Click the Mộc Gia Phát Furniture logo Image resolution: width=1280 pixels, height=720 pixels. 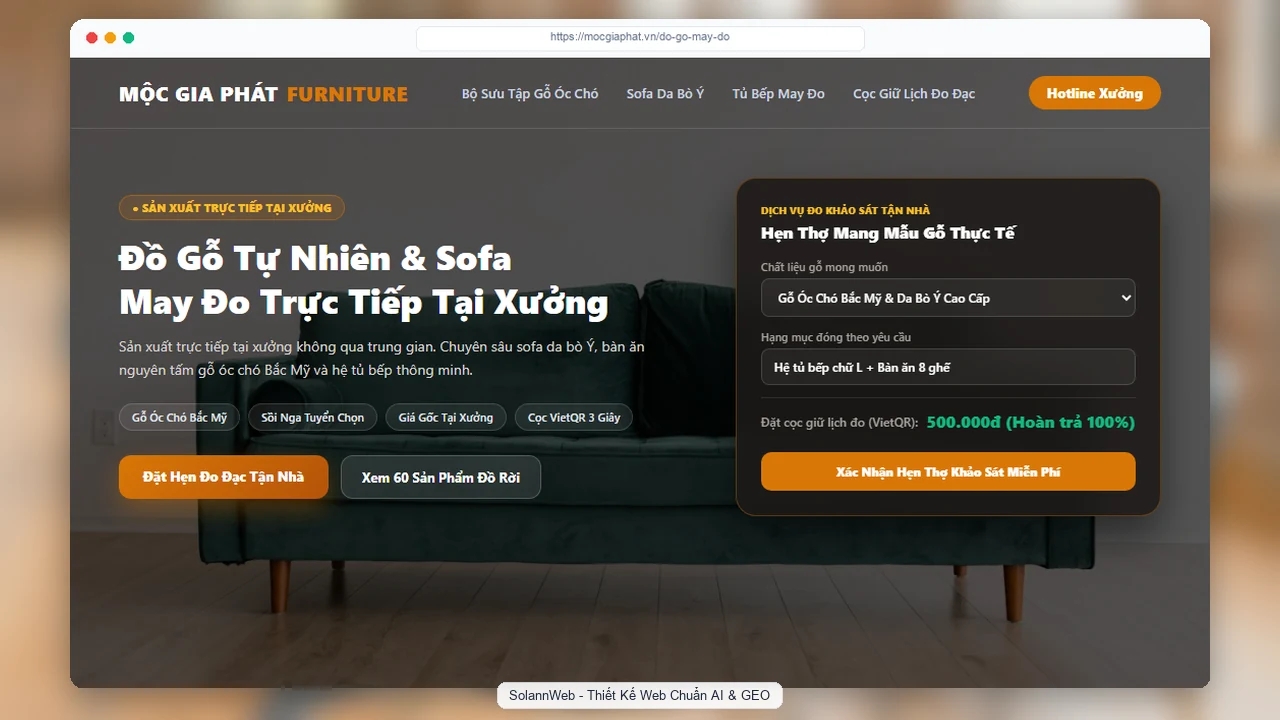263,94
